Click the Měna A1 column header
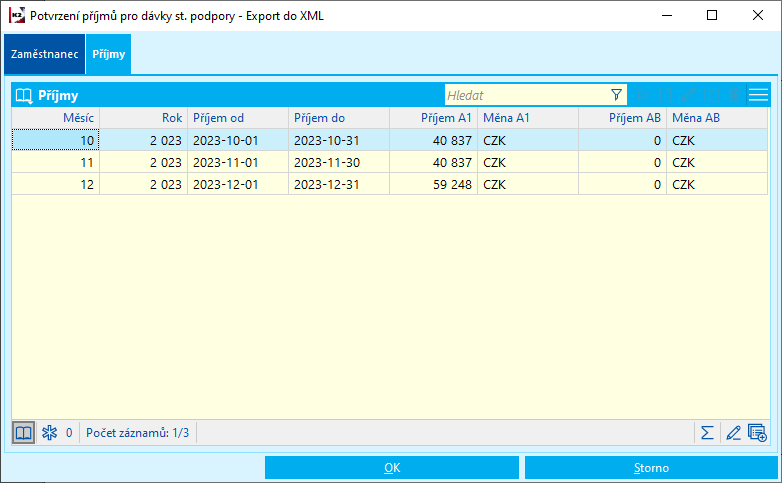The image size is (782, 483). [528, 118]
